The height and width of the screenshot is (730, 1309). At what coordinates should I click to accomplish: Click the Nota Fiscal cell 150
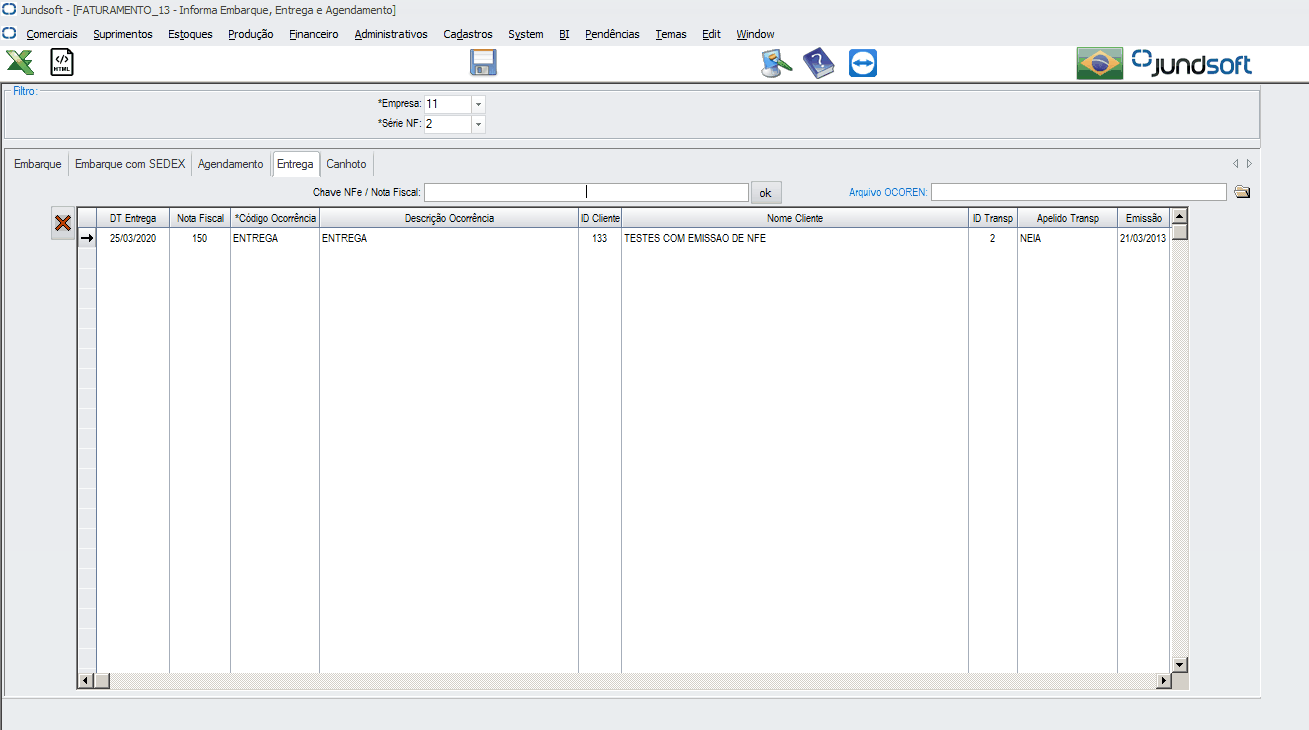click(200, 239)
